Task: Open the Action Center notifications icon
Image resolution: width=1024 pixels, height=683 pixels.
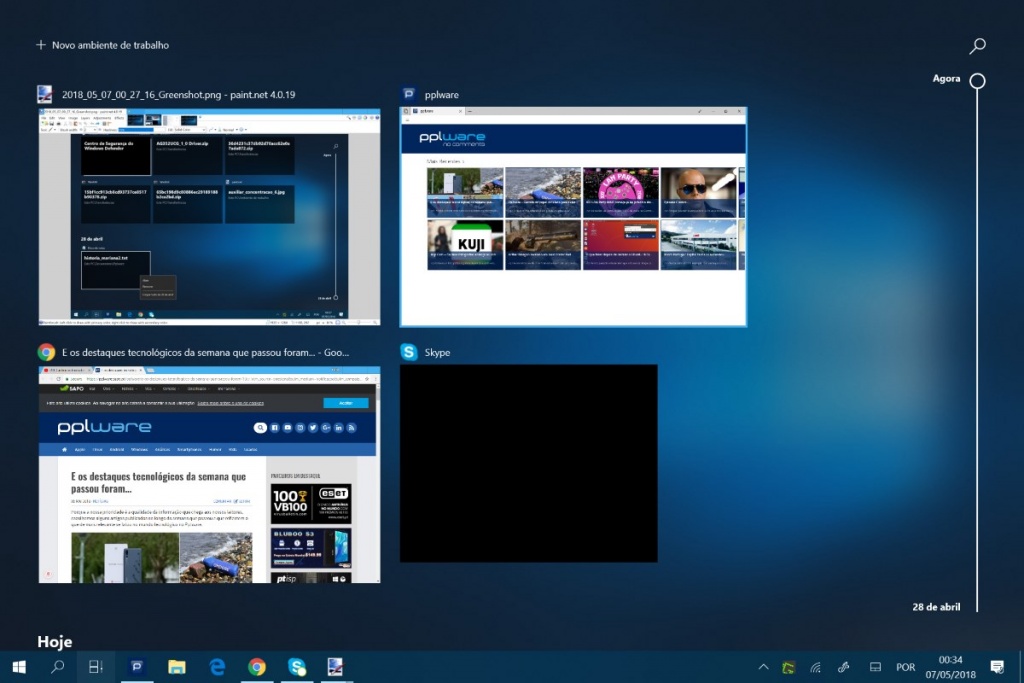Action: pyautogui.click(x=996, y=666)
